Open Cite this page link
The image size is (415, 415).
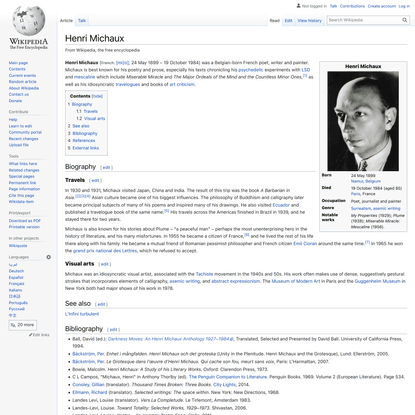(21, 195)
